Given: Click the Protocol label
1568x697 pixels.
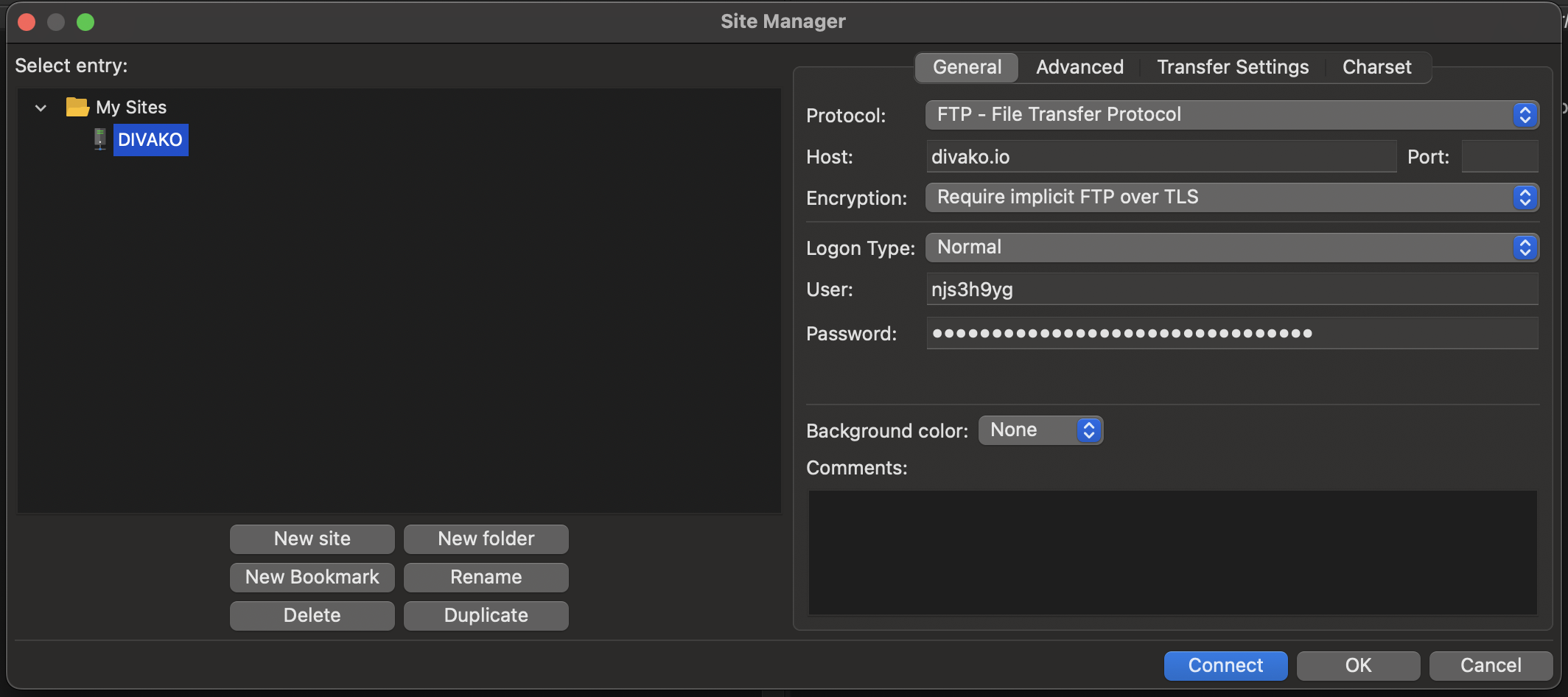Looking at the screenshot, I should (846, 116).
